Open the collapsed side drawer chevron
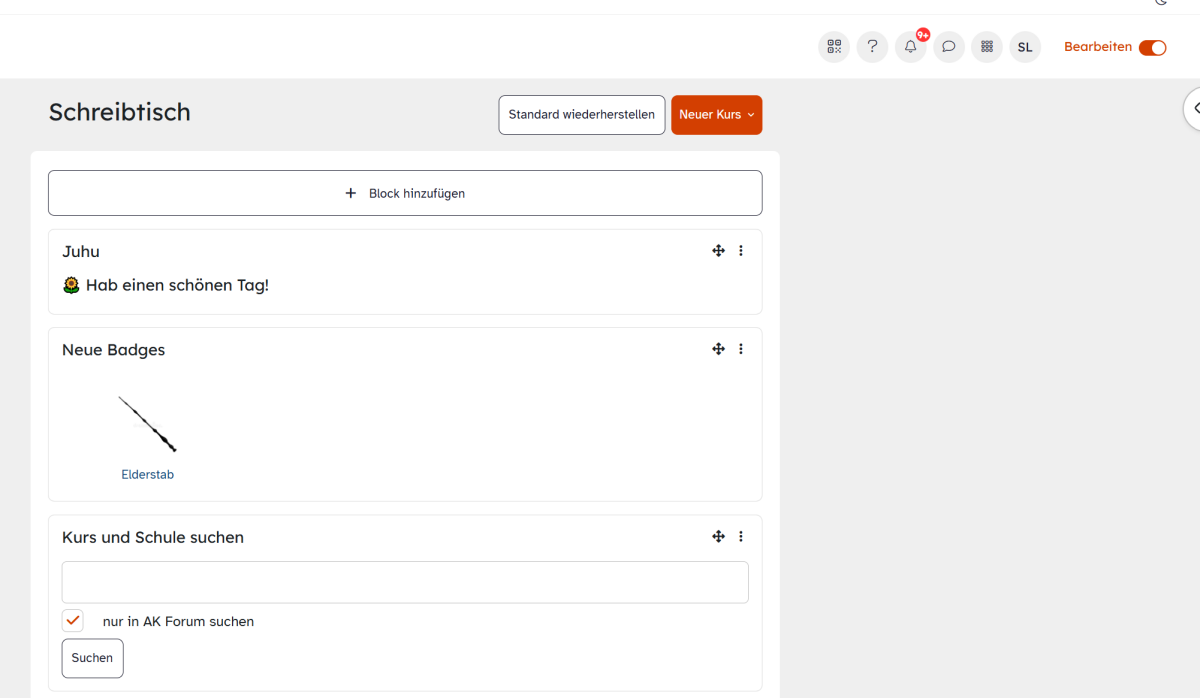Viewport: 1200px width, 698px height. [x=1194, y=109]
